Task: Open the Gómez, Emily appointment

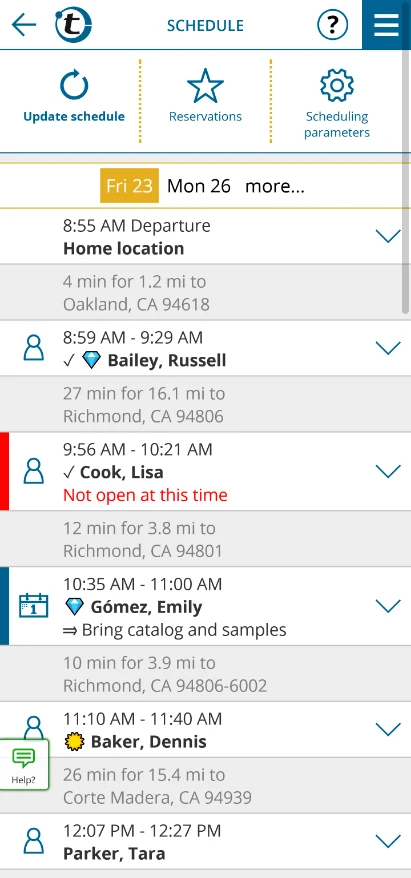Action: [x=206, y=606]
